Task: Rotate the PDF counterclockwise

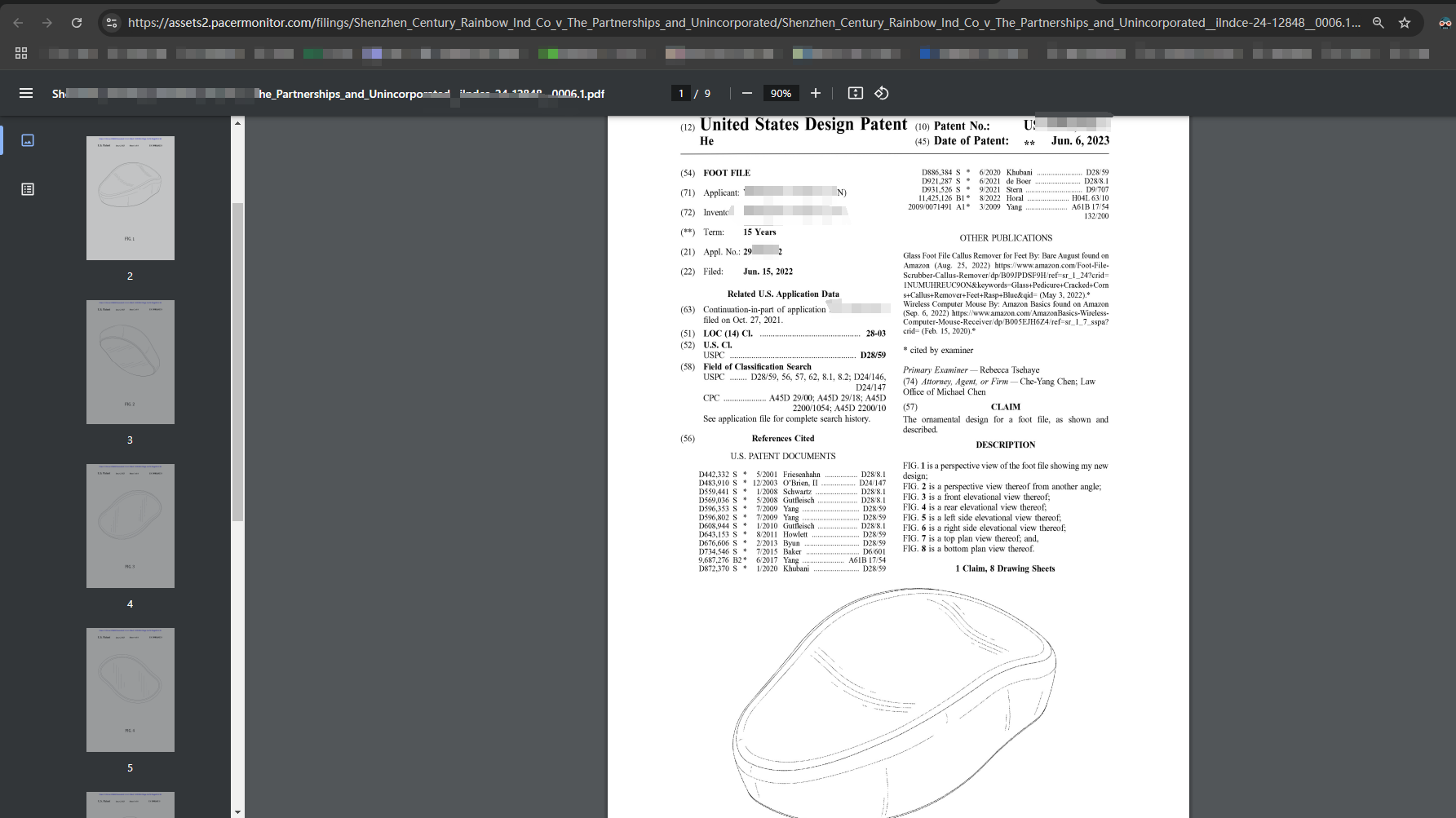Action: click(882, 93)
